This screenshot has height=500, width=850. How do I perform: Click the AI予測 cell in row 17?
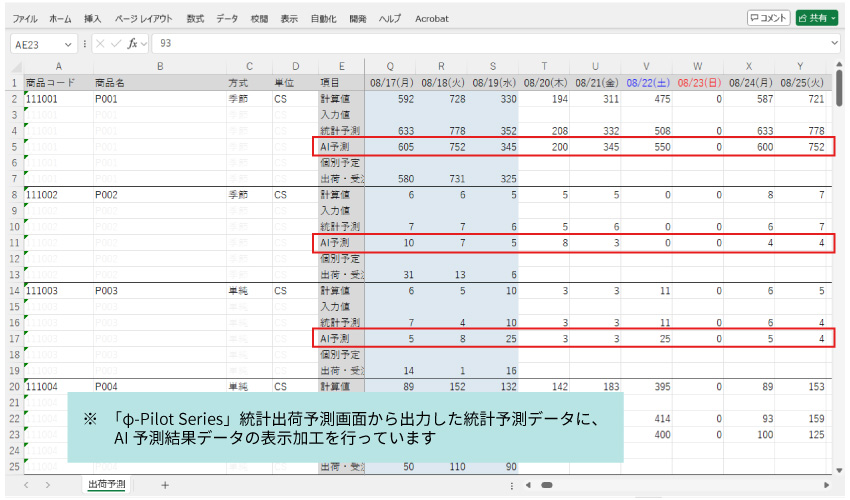pyautogui.click(x=342, y=339)
